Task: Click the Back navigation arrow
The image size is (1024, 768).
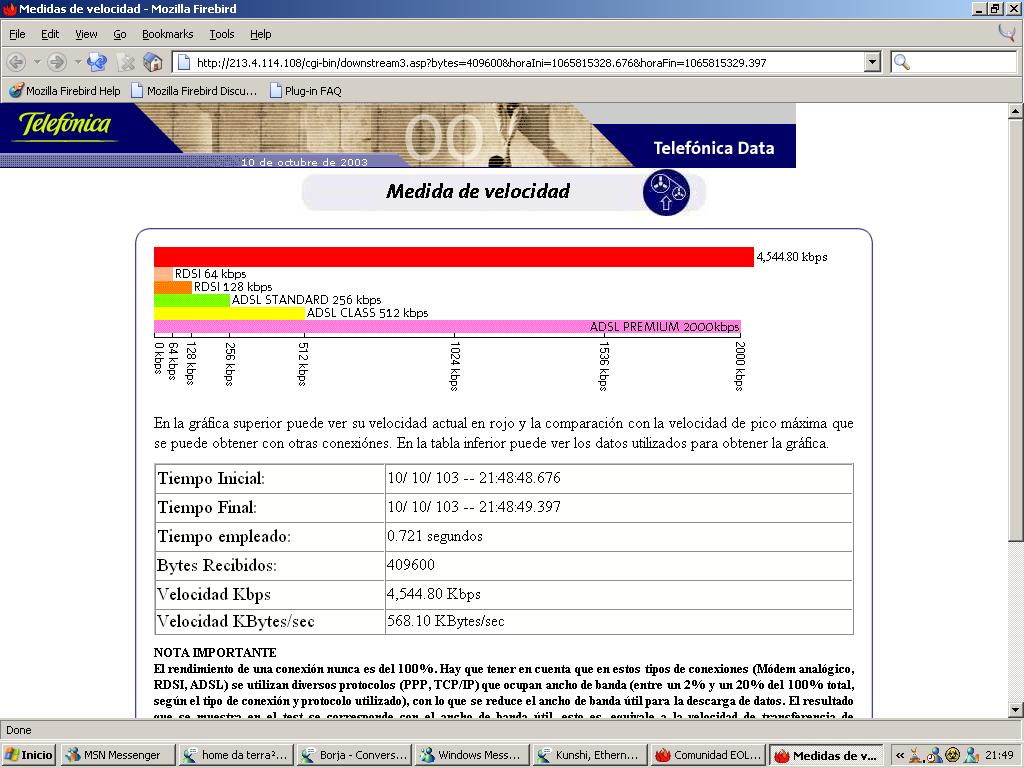Action: coord(16,63)
